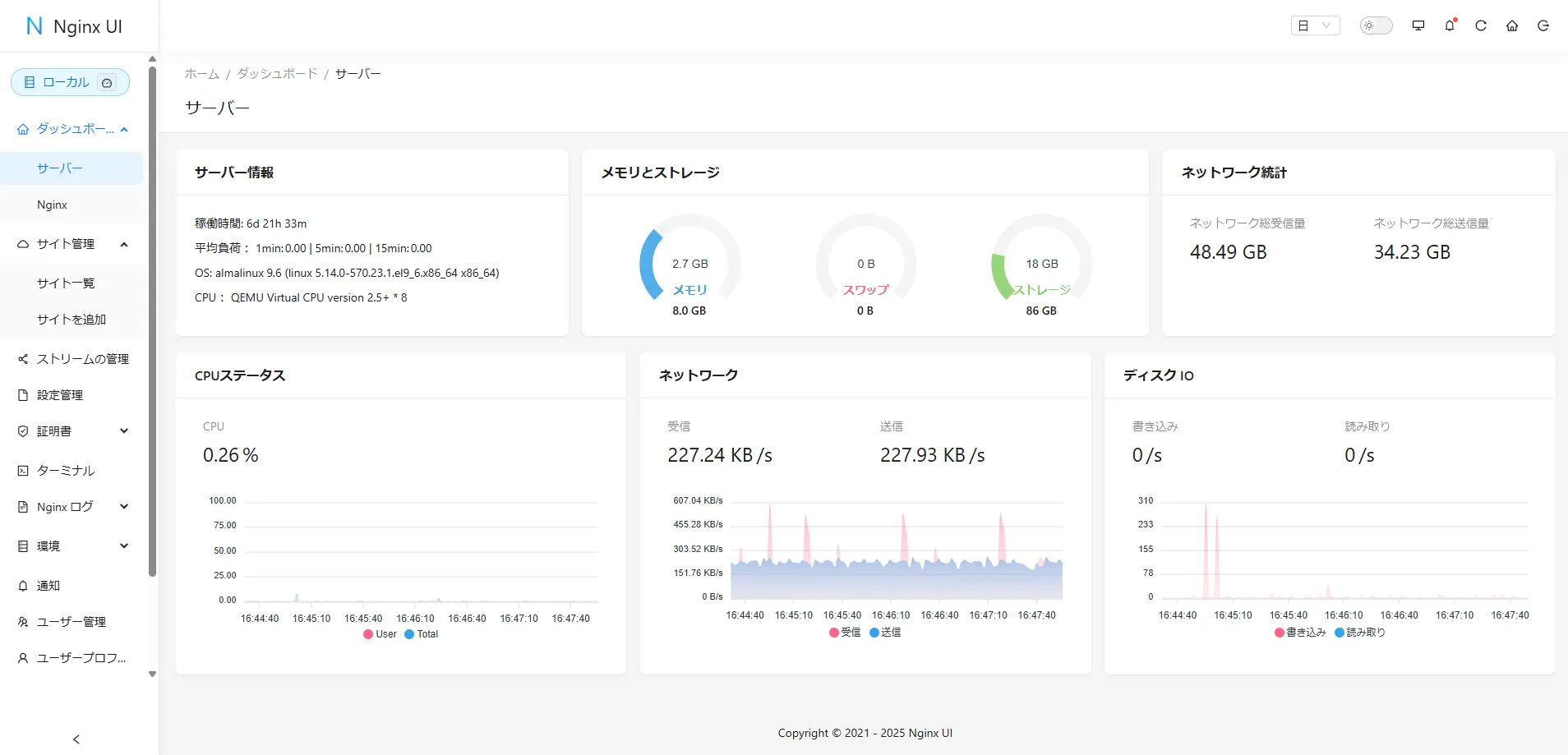Toggle 書き込み series in disk IO legend

point(1300,633)
